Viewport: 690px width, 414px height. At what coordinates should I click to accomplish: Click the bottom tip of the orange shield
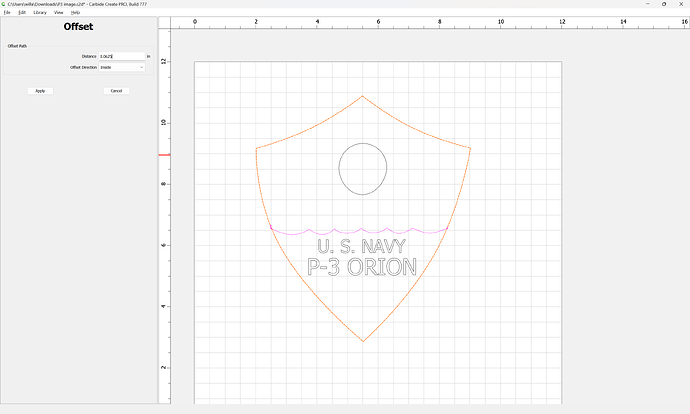pyautogui.click(x=363, y=341)
